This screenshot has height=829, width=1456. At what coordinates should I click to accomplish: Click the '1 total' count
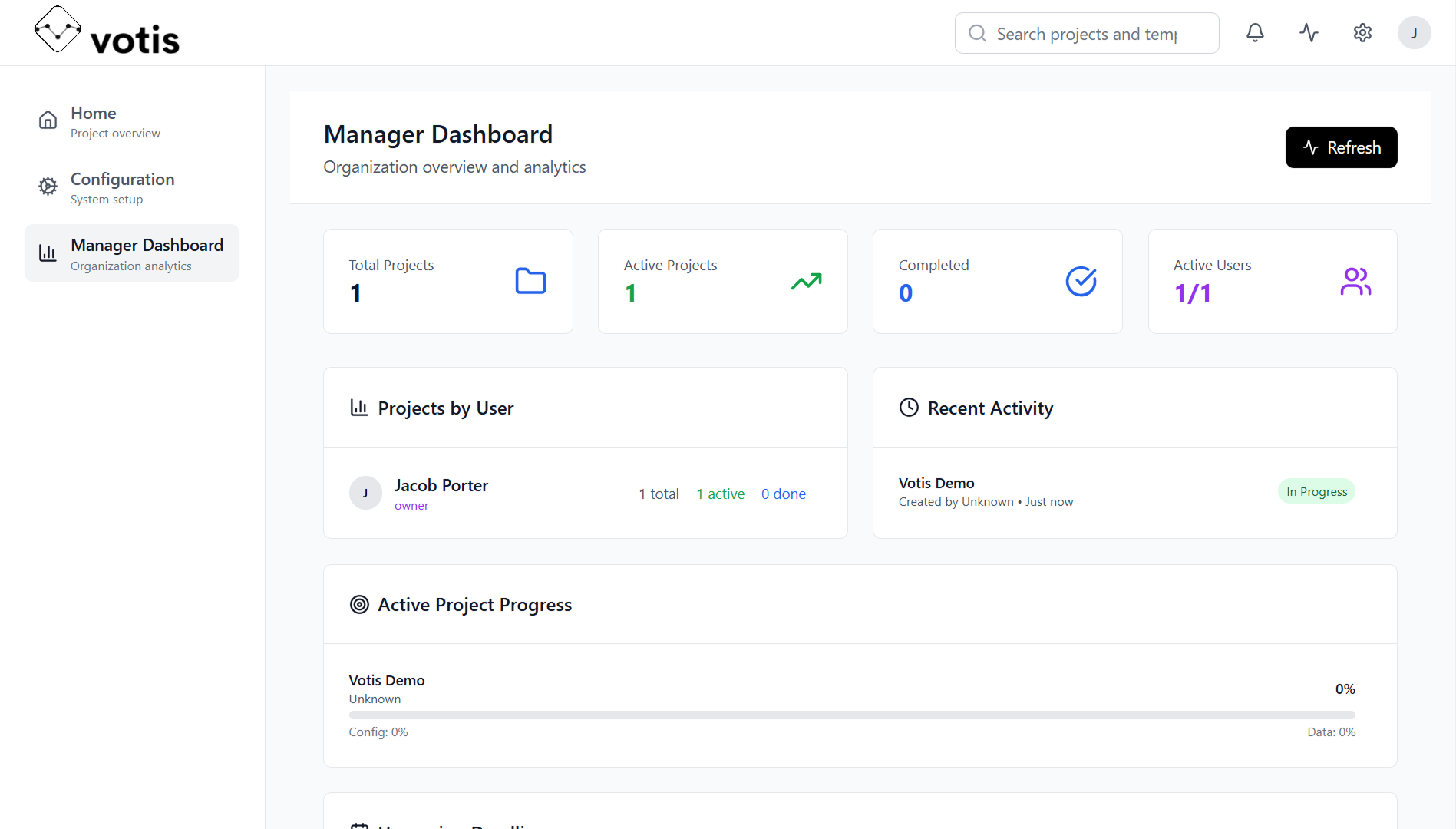(x=659, y=494)
